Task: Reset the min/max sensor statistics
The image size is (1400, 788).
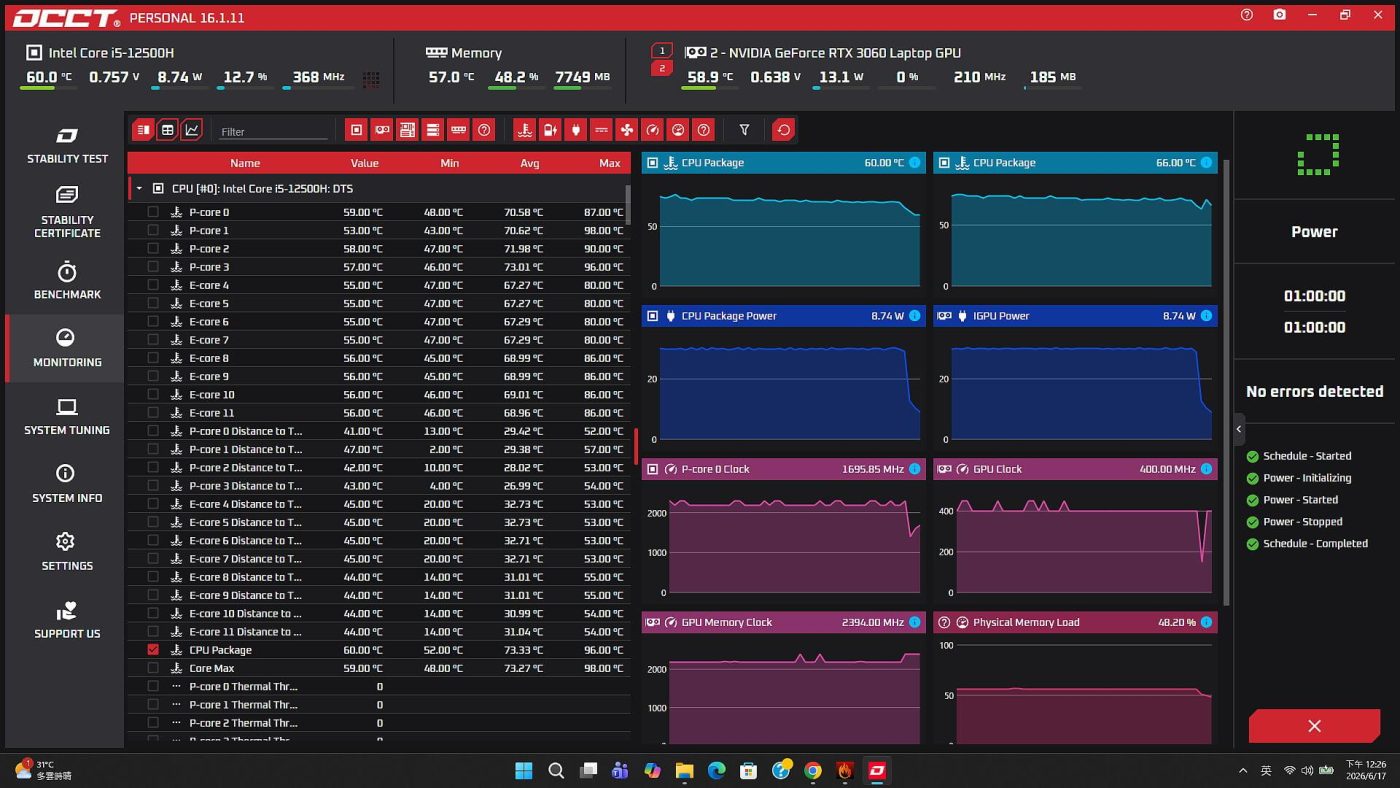Action: click(x=784, y=130)
